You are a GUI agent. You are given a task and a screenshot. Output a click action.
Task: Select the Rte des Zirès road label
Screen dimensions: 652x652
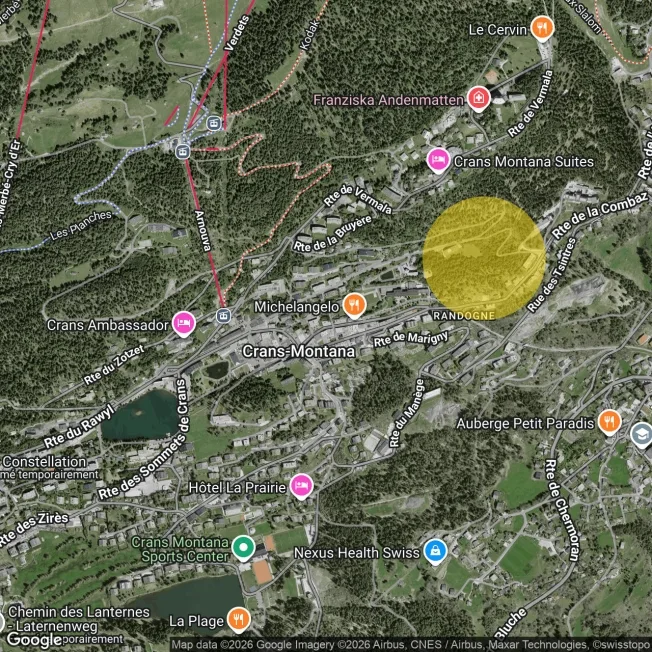tap(33, 529)
